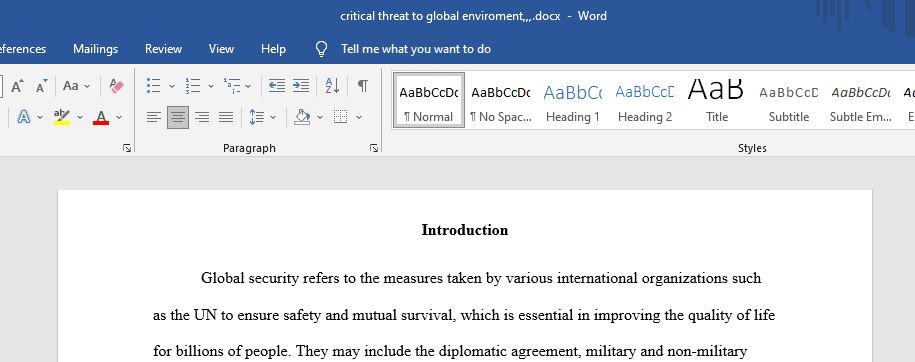
Task: Apply paragraph shading paint bucket
Action: [x=302, y=117]
